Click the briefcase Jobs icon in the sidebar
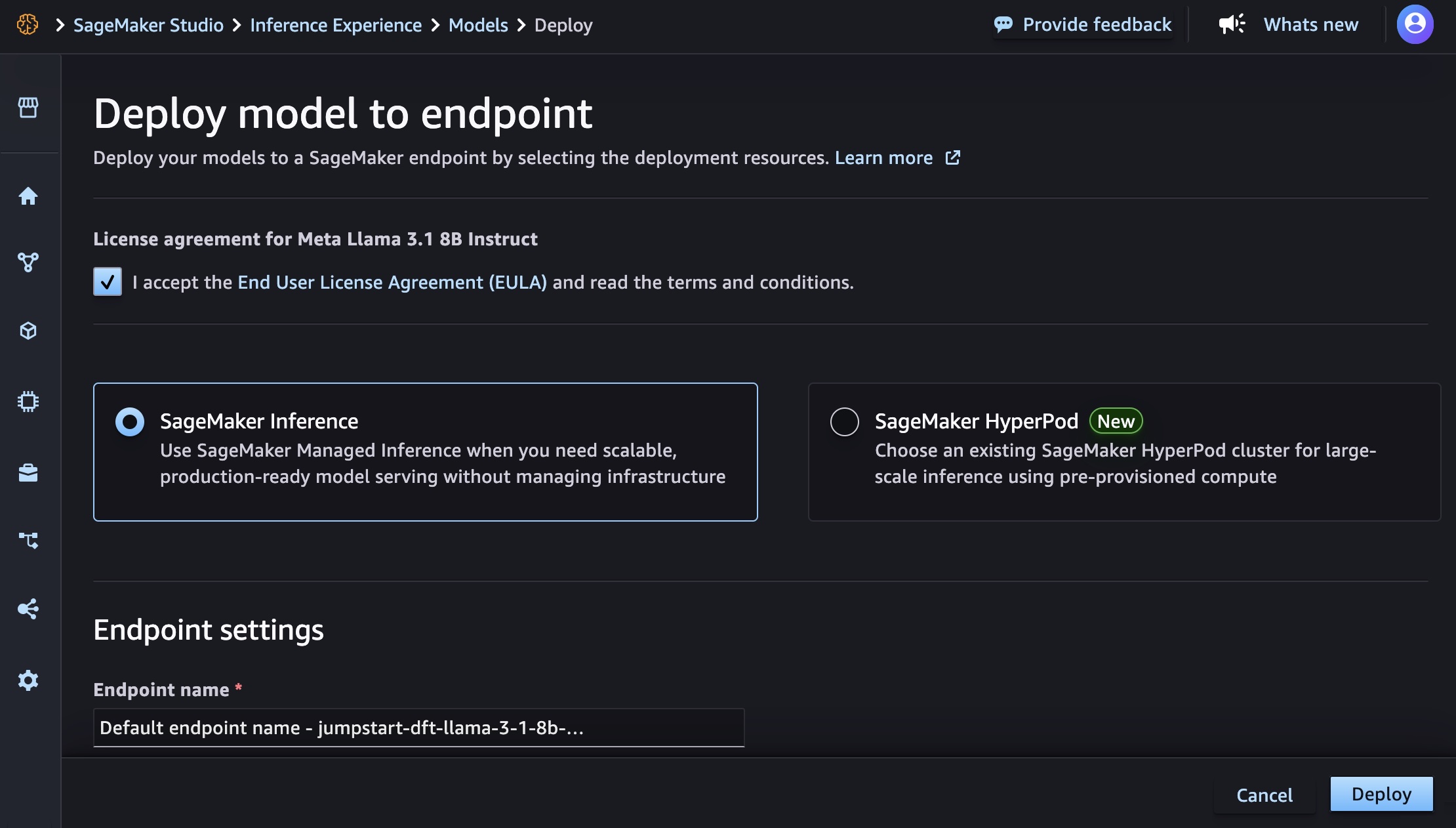This screenshot has height=828, width=1456. click(x=28, y=472)
